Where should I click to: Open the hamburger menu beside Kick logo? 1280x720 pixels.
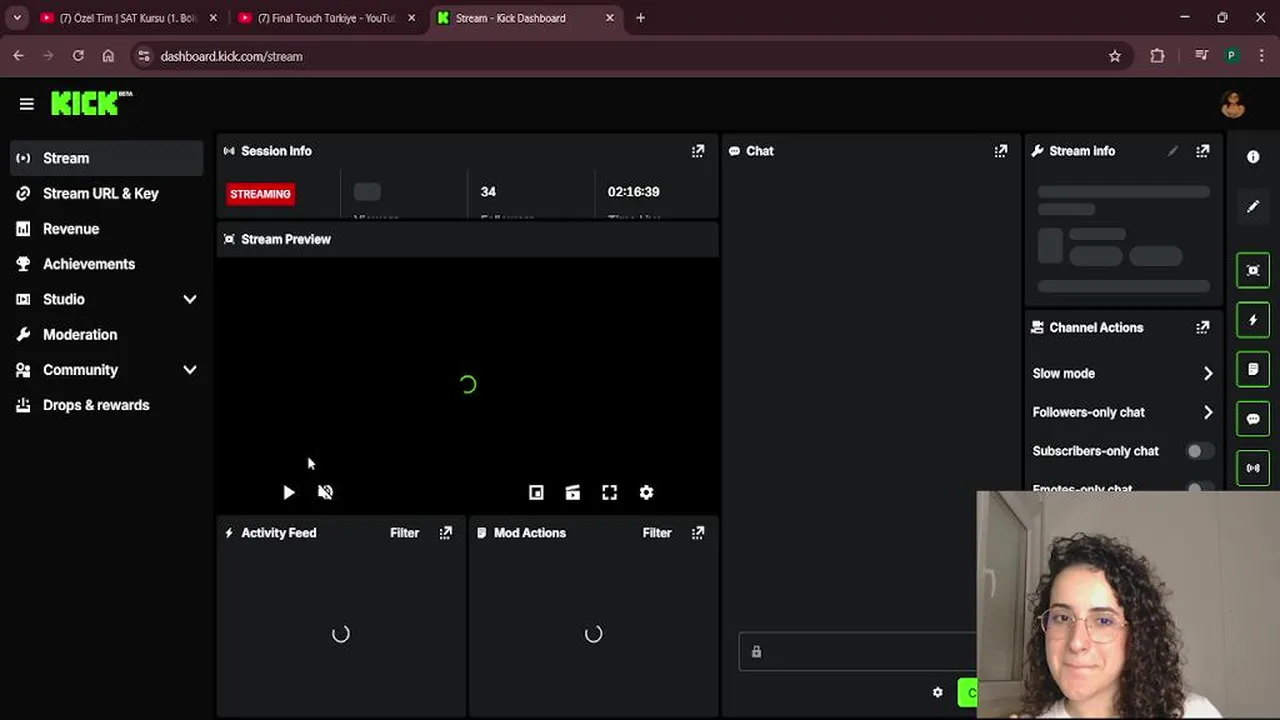[27, 104]
